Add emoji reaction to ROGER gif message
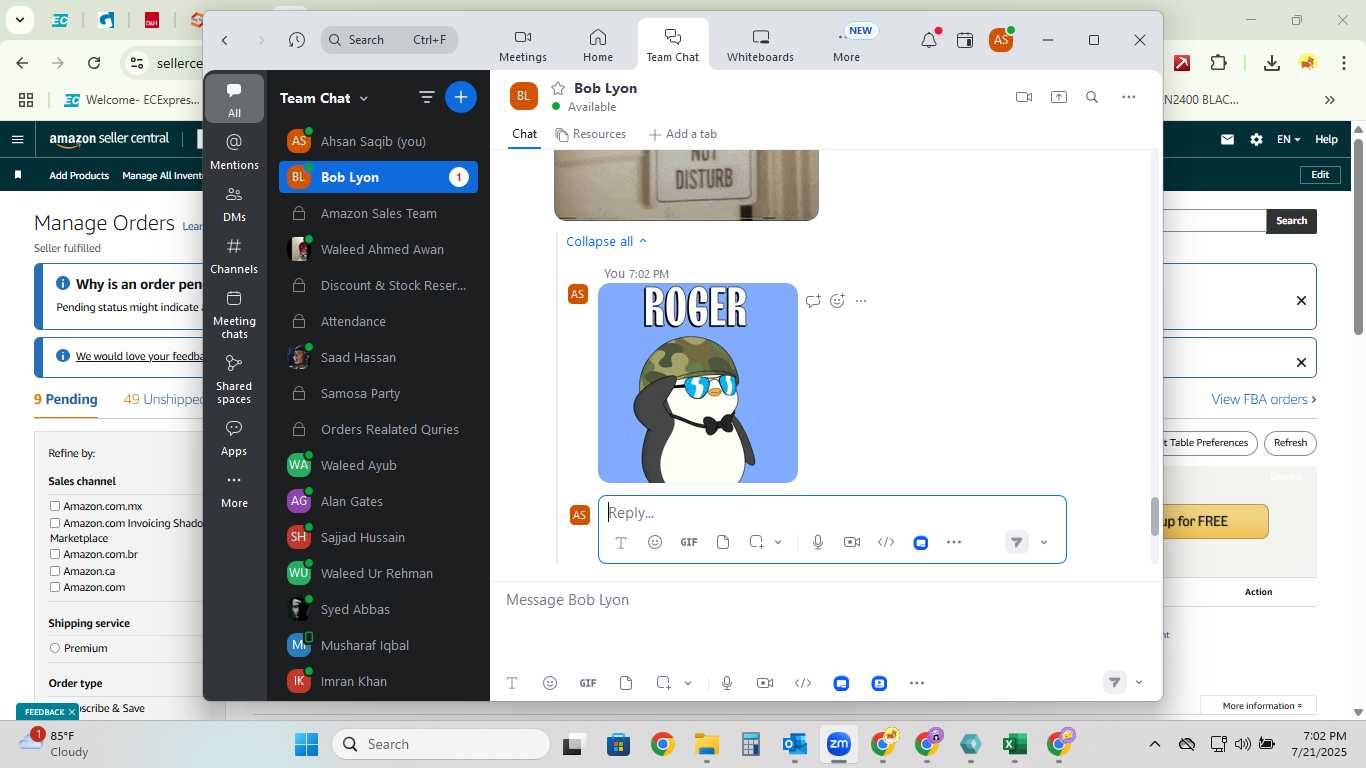 837,301
